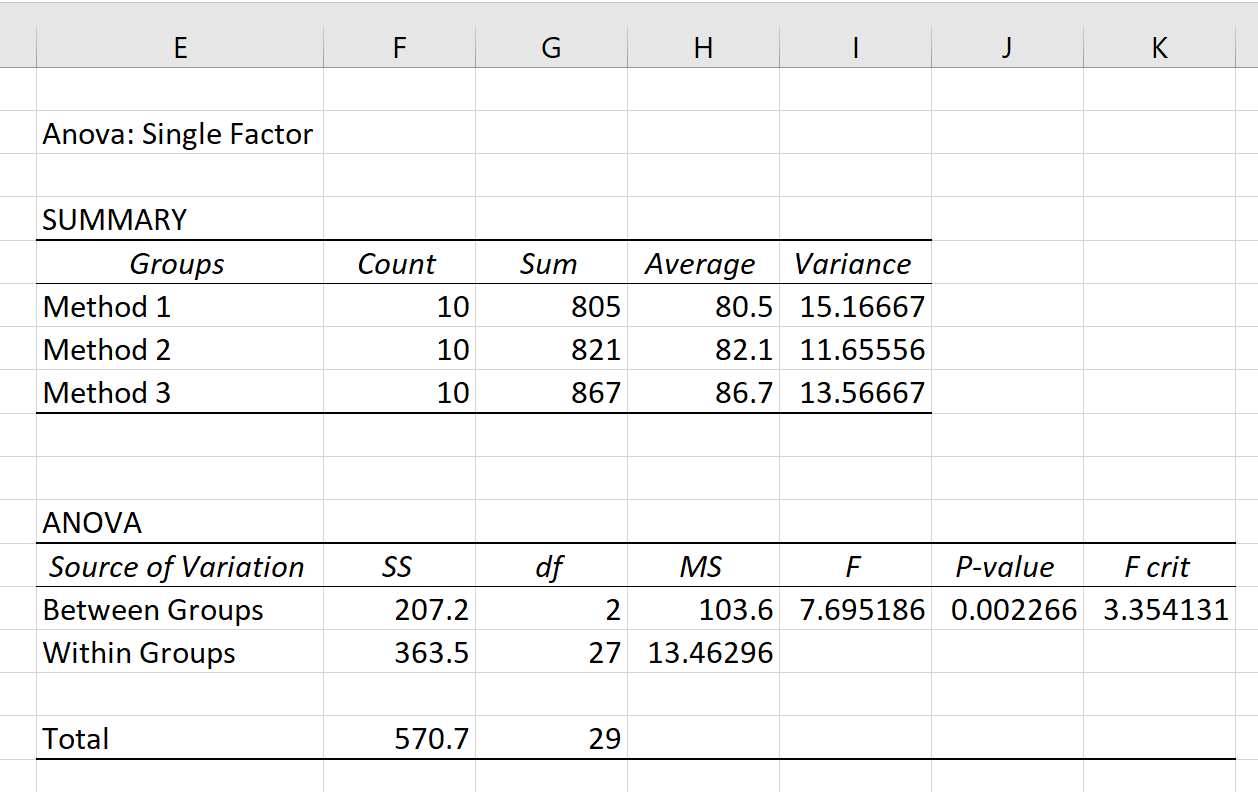This screenshot has height=792, width=1258.
Task: Click the Method 1 group cell
Action: pos(180,306)
